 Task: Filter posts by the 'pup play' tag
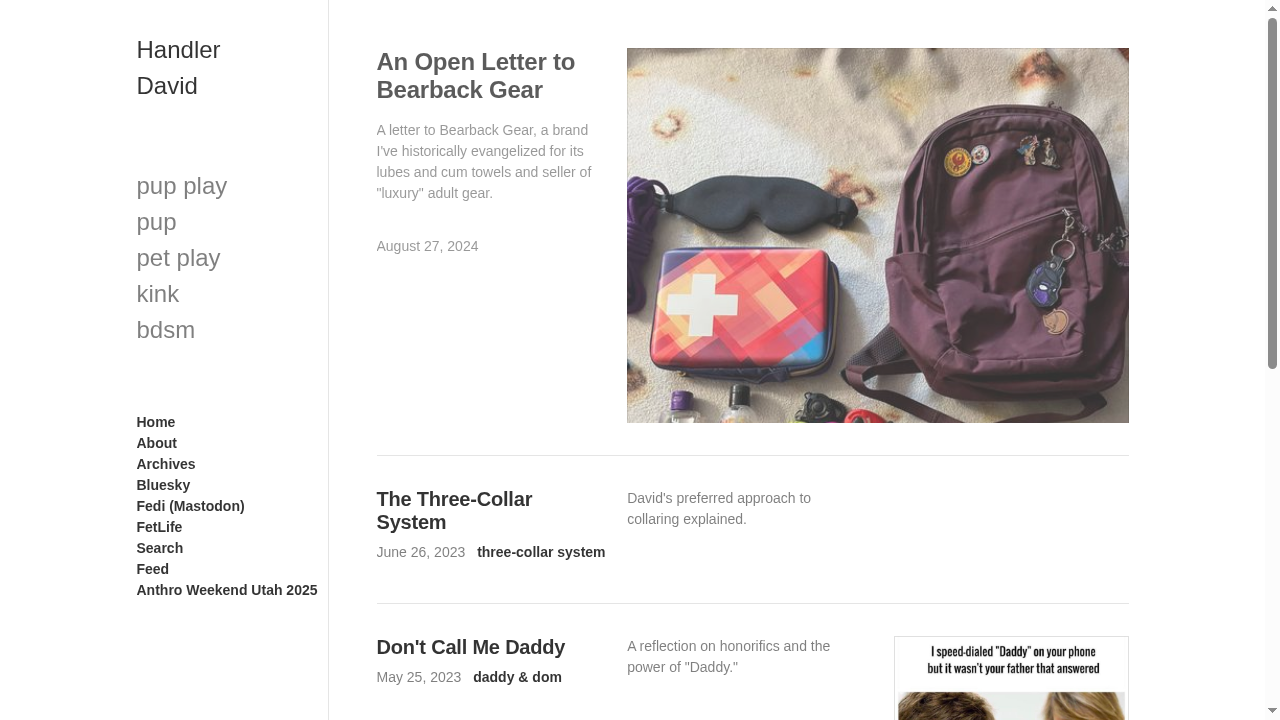(181, 186)
